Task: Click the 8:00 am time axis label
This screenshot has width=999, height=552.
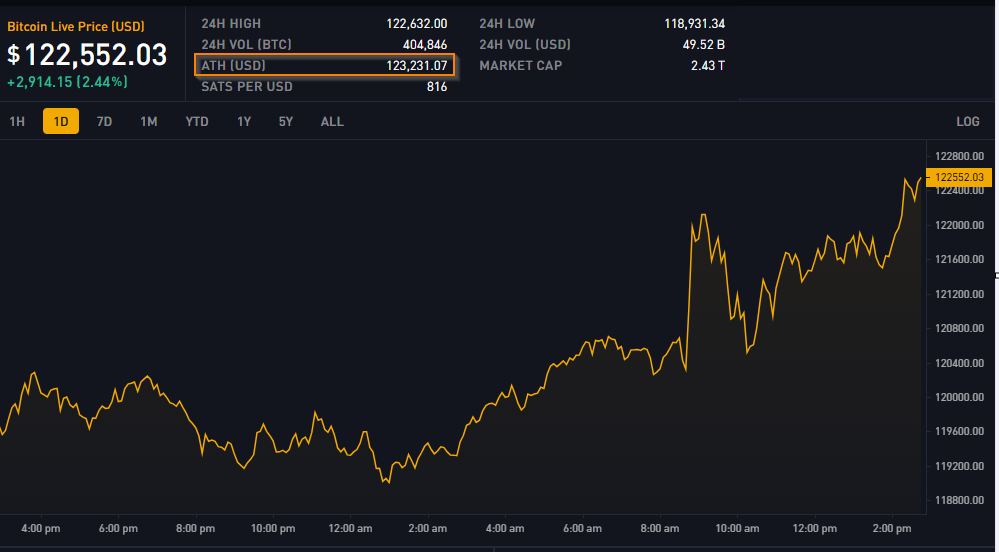Action: coord(660,528)
